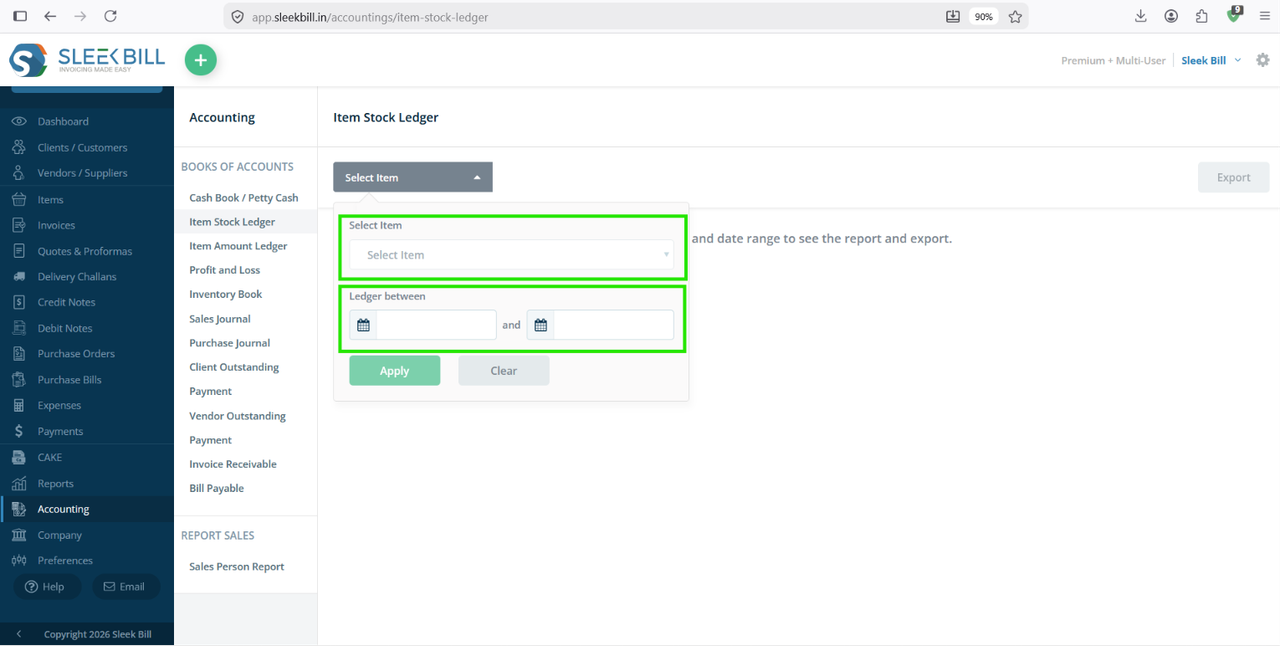Click the Clients / Customers people icon
The height and width of the screenshot is (646, 1280).
[x=18, y=147]
